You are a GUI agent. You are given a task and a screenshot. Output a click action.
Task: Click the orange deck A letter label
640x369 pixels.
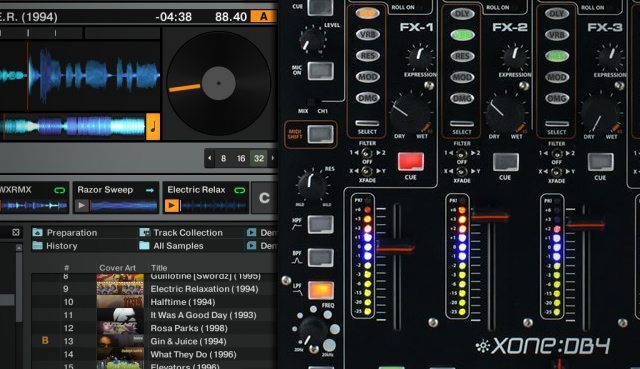pos(264,17)
